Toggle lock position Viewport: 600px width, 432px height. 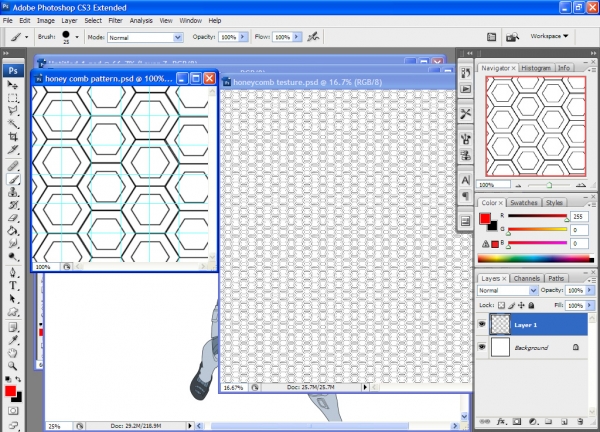pyautogui.click(x=521, y=305)
